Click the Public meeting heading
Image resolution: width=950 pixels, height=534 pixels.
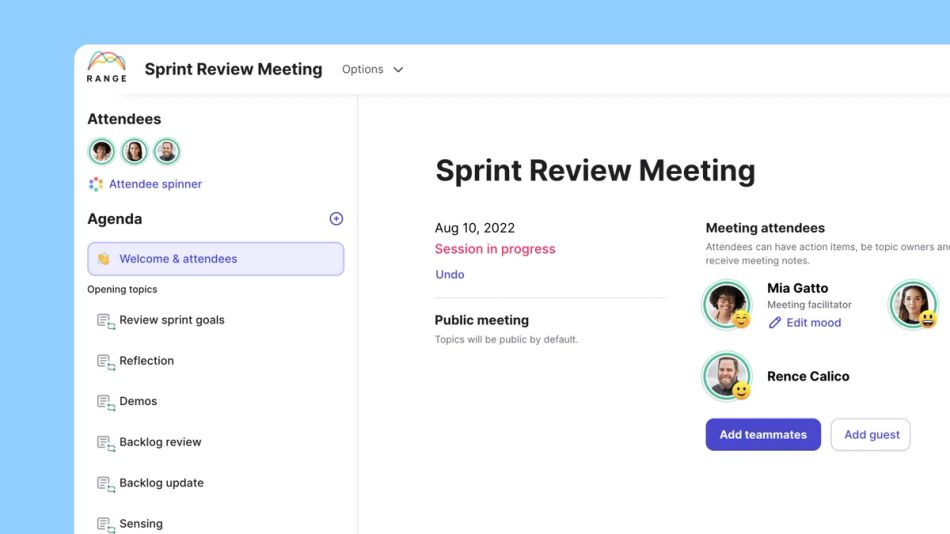(482, 320)
